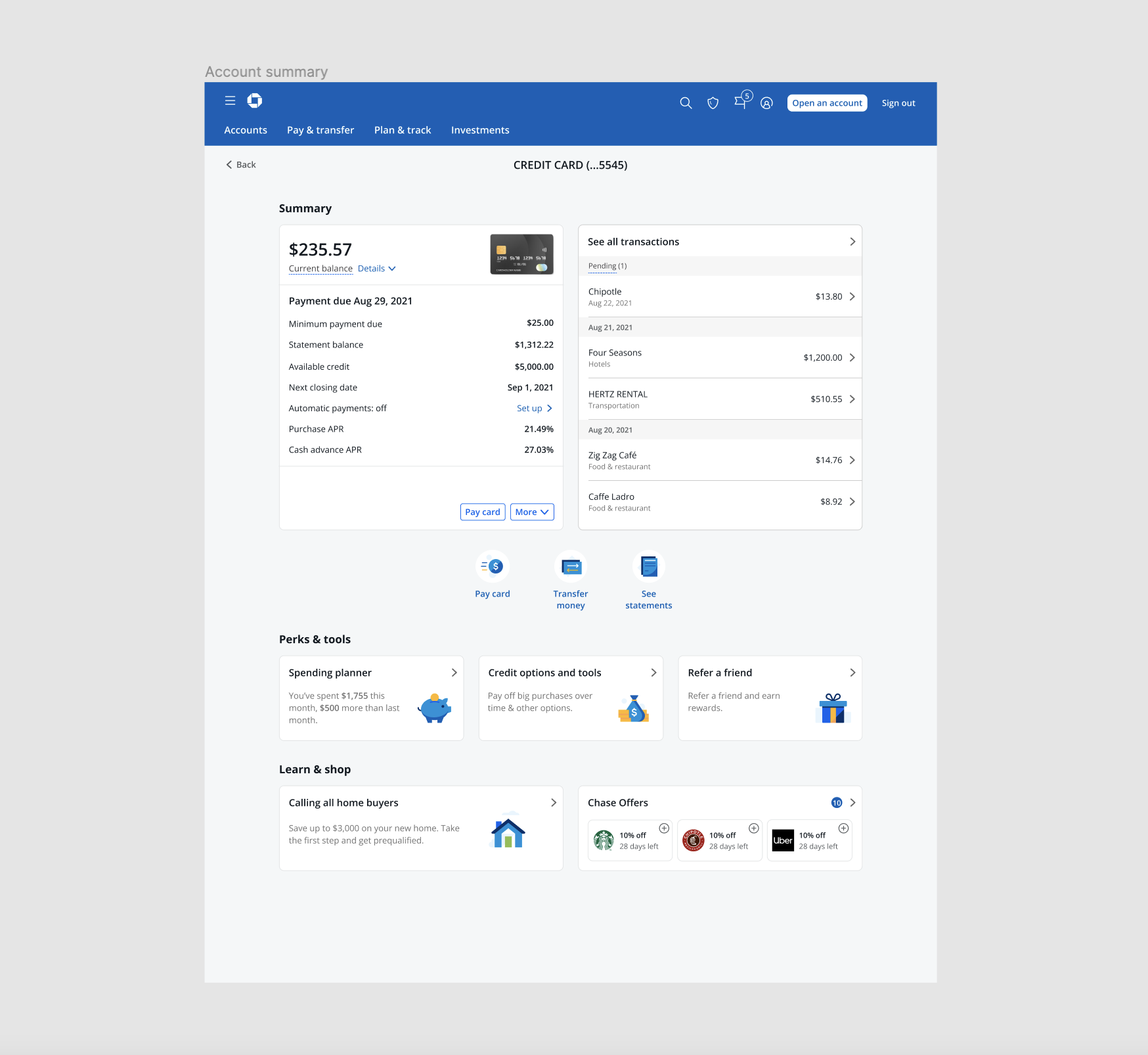Open Calling all home buyers chevron
The image size is (1148, 1055).
(554, 803)
